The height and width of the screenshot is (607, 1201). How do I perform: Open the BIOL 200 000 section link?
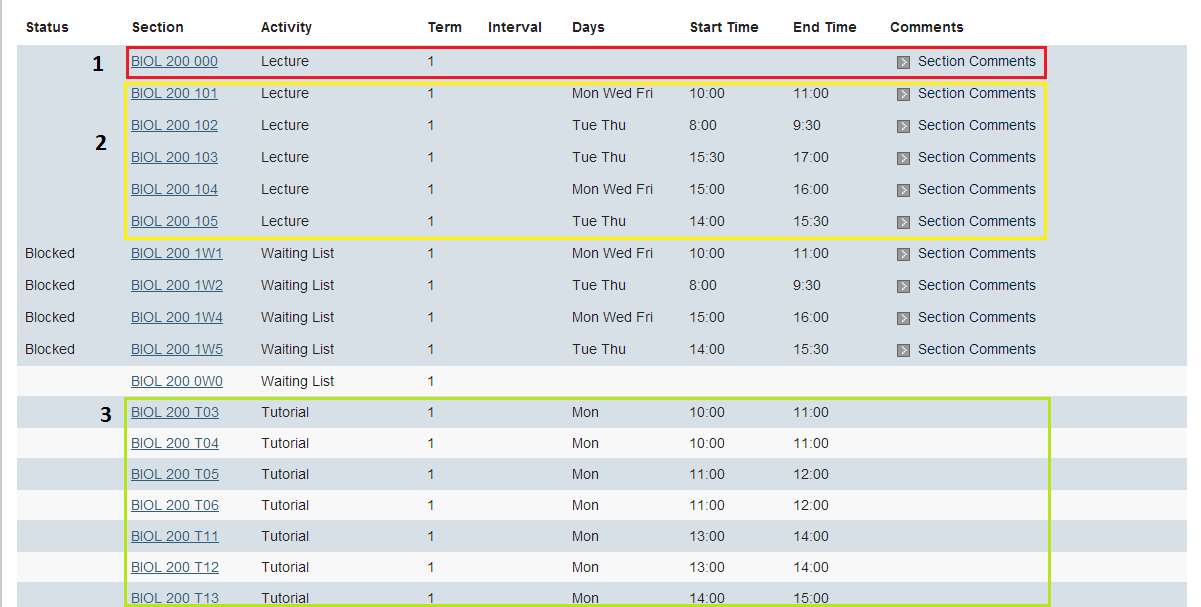[174, 61]
